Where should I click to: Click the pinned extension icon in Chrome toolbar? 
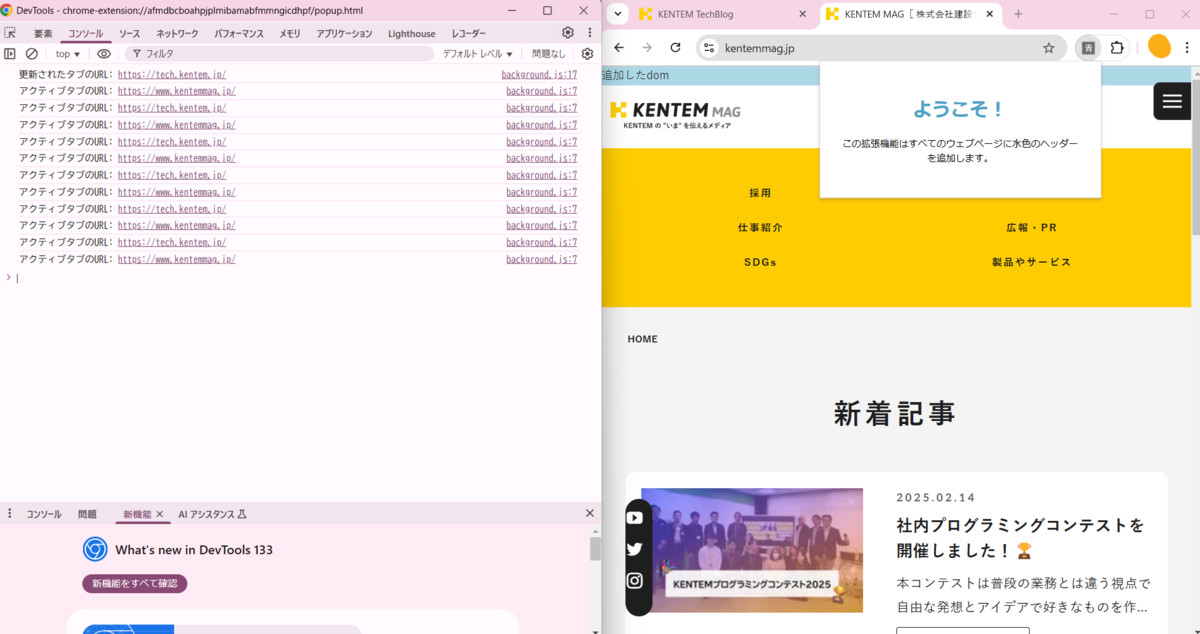[1088, 48]
